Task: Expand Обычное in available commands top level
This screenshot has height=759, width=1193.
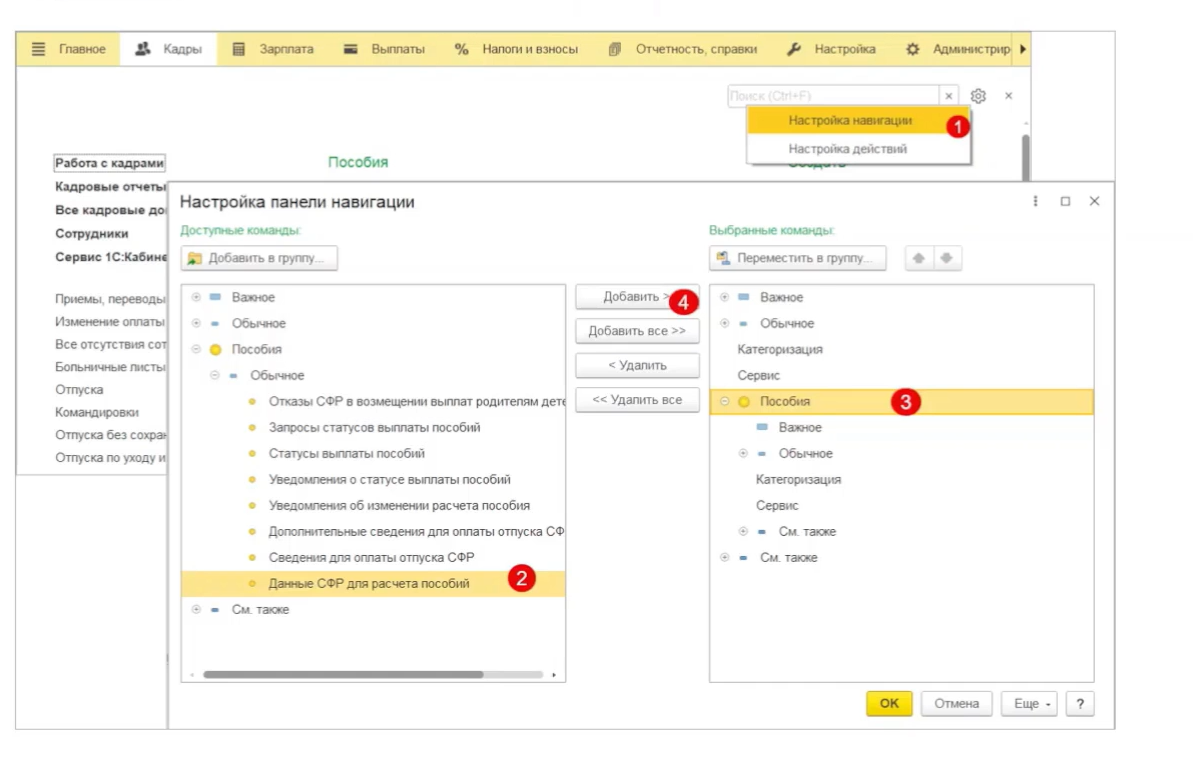Action: pyautogui.click(x=196, y=323)
